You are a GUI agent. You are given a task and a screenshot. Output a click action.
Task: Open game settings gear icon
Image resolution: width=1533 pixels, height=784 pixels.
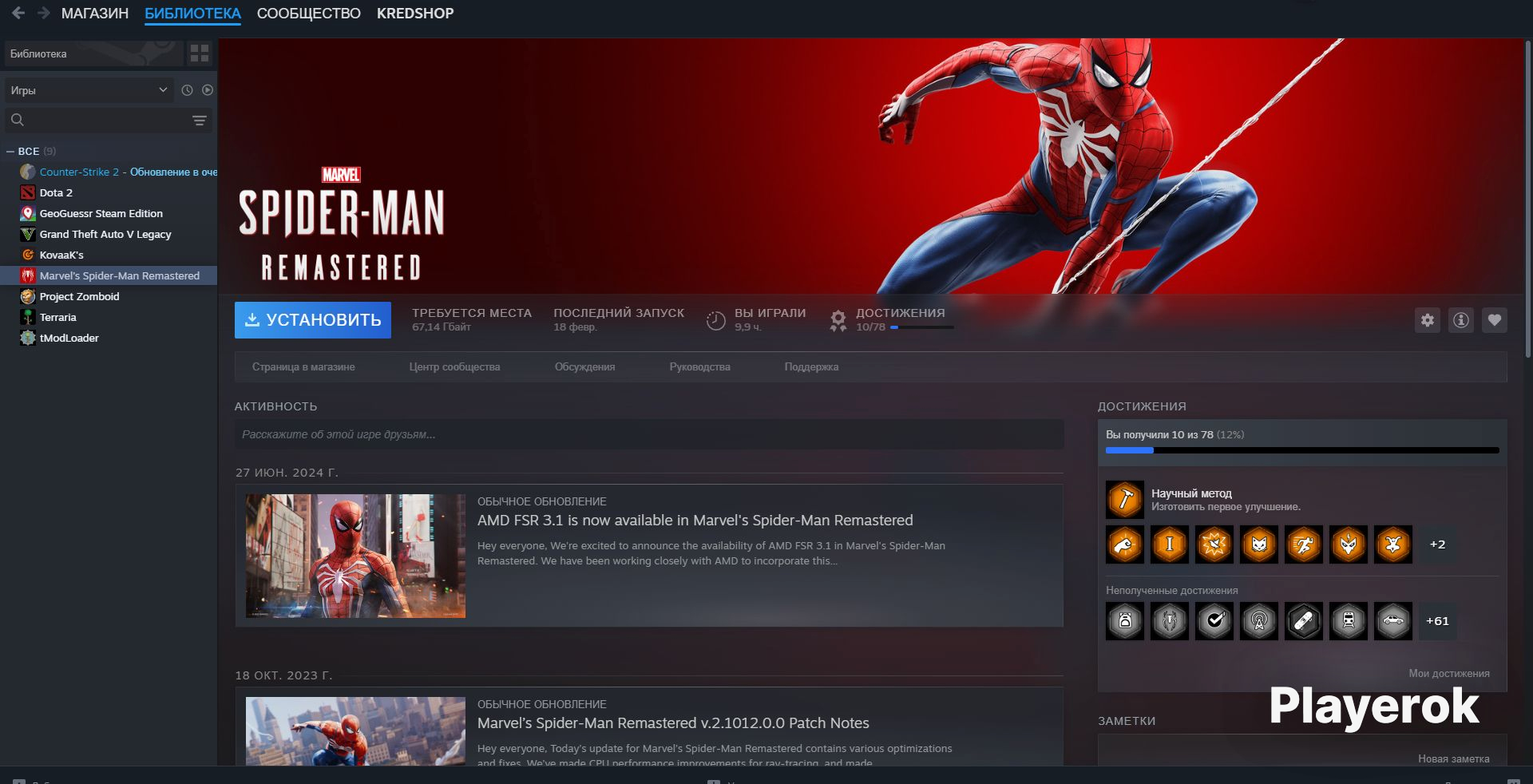(1428, 320)
